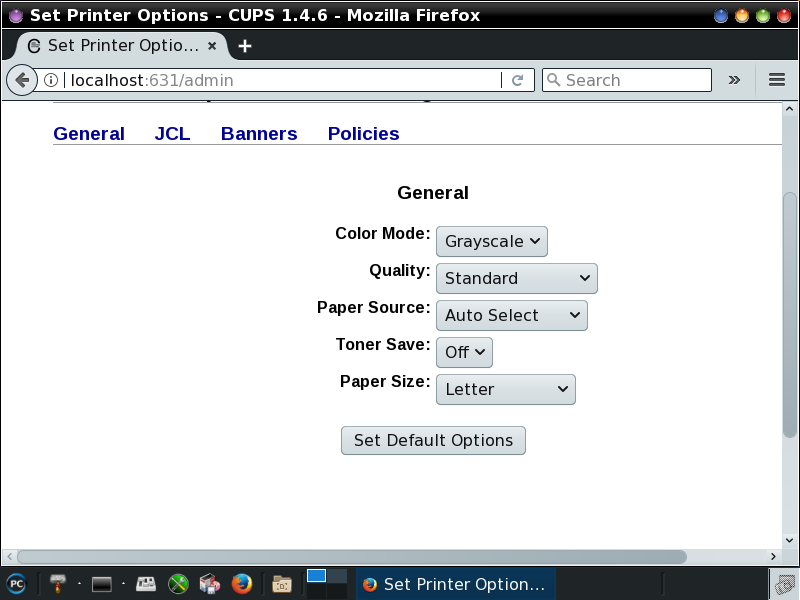
Task: Open the Policies link
Action: pos(363,134)
